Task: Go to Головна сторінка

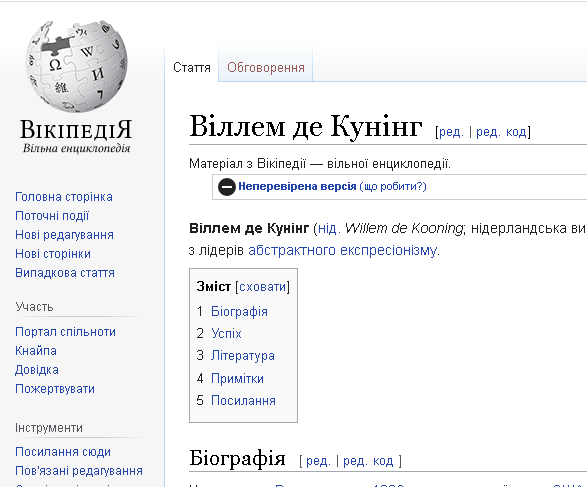Action: pyautogui.click(x=64, y=197)
